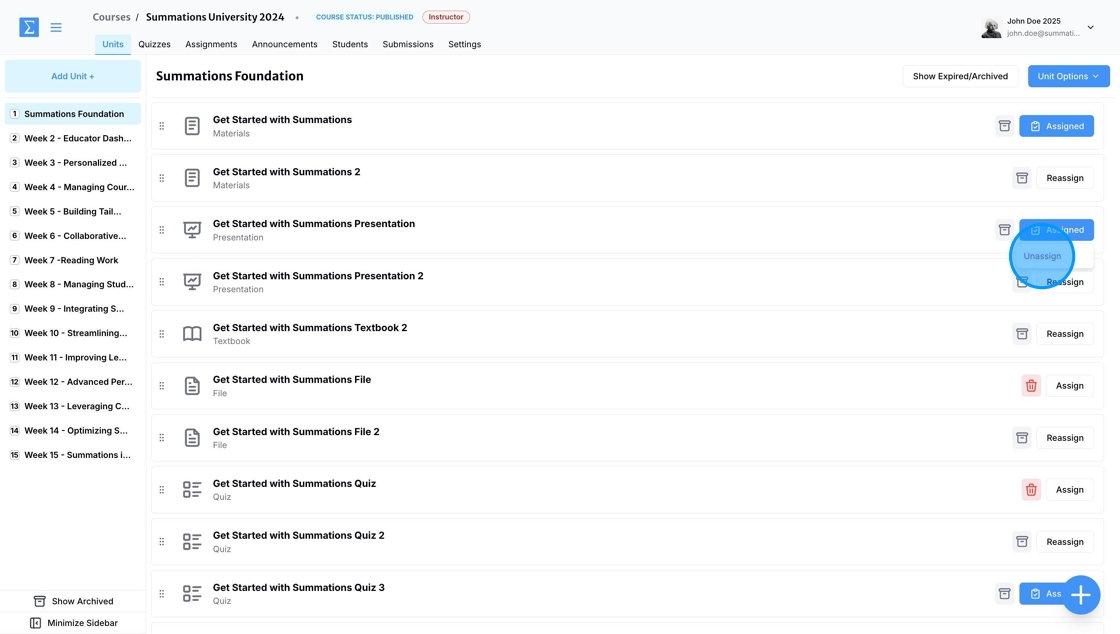Archive Get Started with Summations Quiz 3

[1004, 593]
